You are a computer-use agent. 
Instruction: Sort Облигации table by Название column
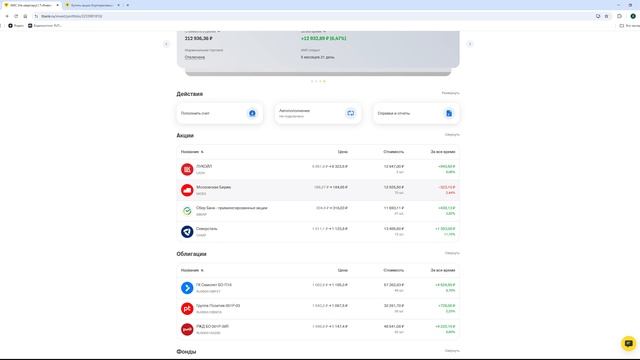coord(192,270)
